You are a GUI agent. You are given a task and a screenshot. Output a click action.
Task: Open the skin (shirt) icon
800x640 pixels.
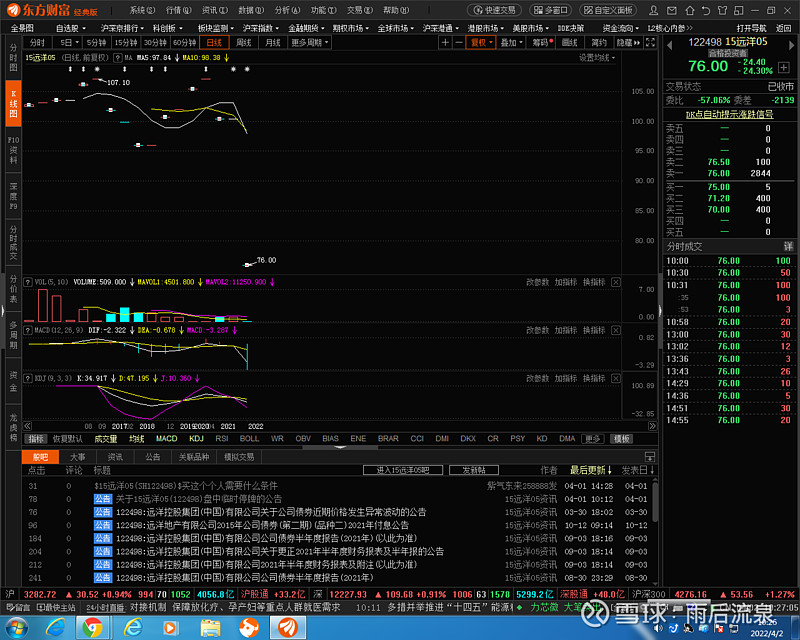tap(722, 10)
